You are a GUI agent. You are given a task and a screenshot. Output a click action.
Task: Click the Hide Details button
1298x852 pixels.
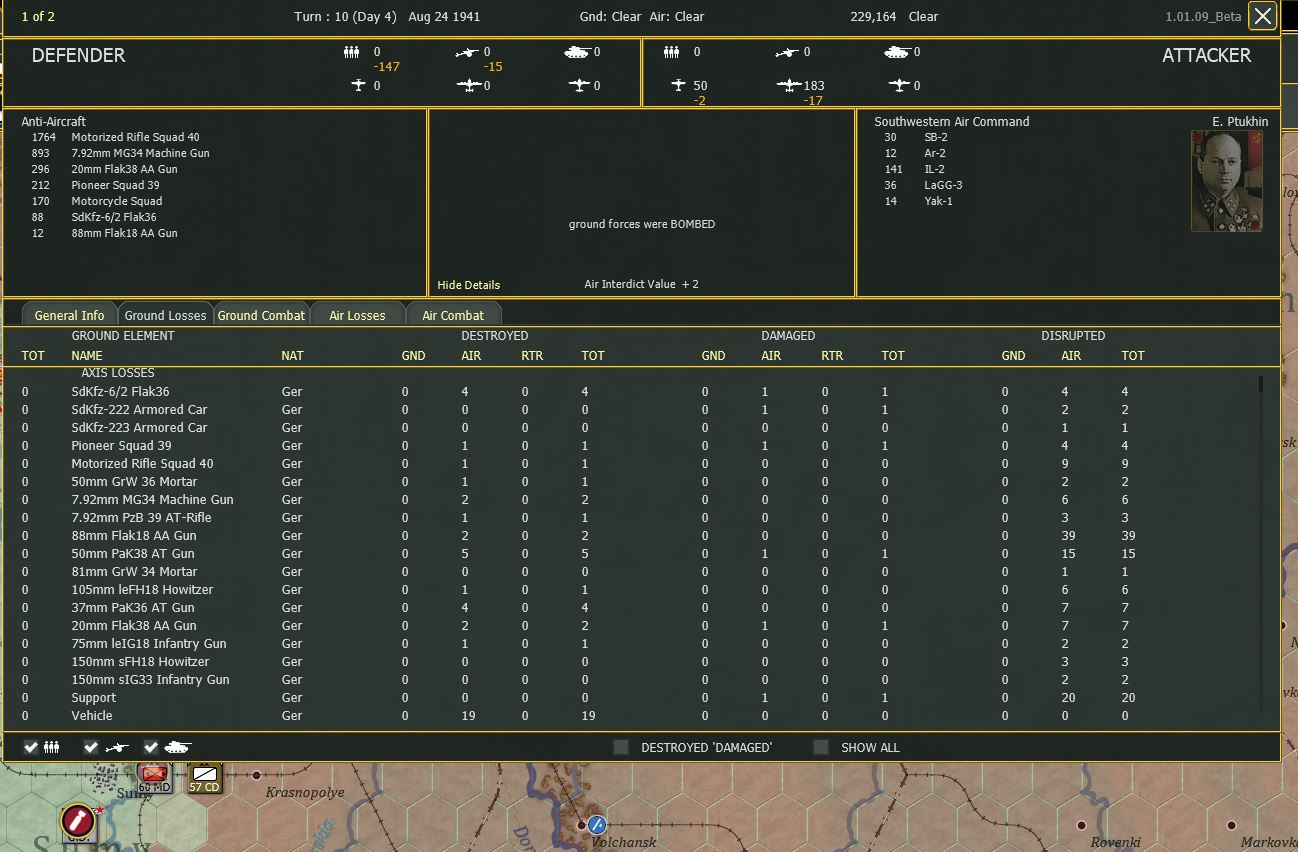tap(469, 285)
